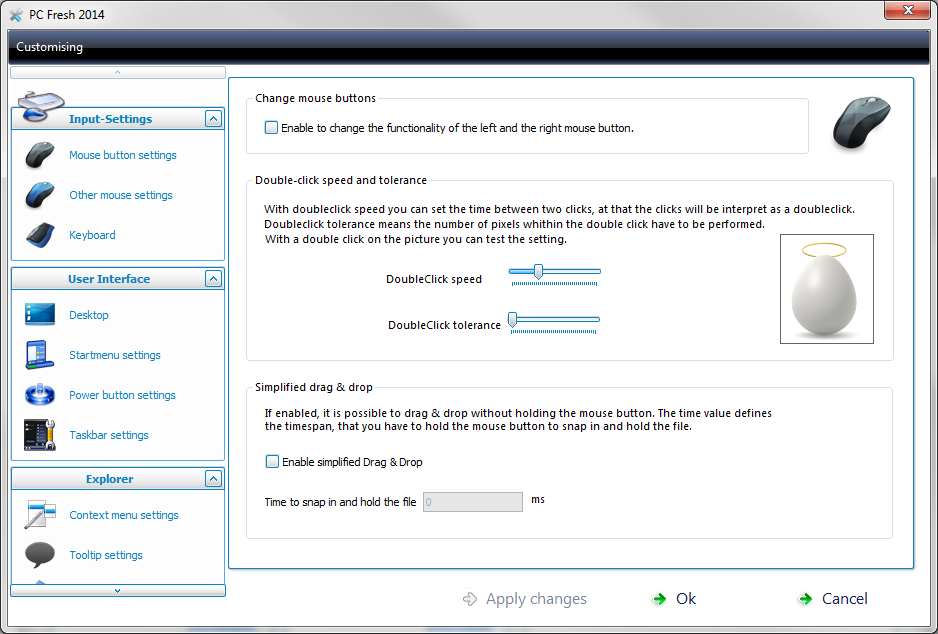Open Keyboard settings
Image resolution: width=938 pixels, height=634 pixels.
click(92, 235)
